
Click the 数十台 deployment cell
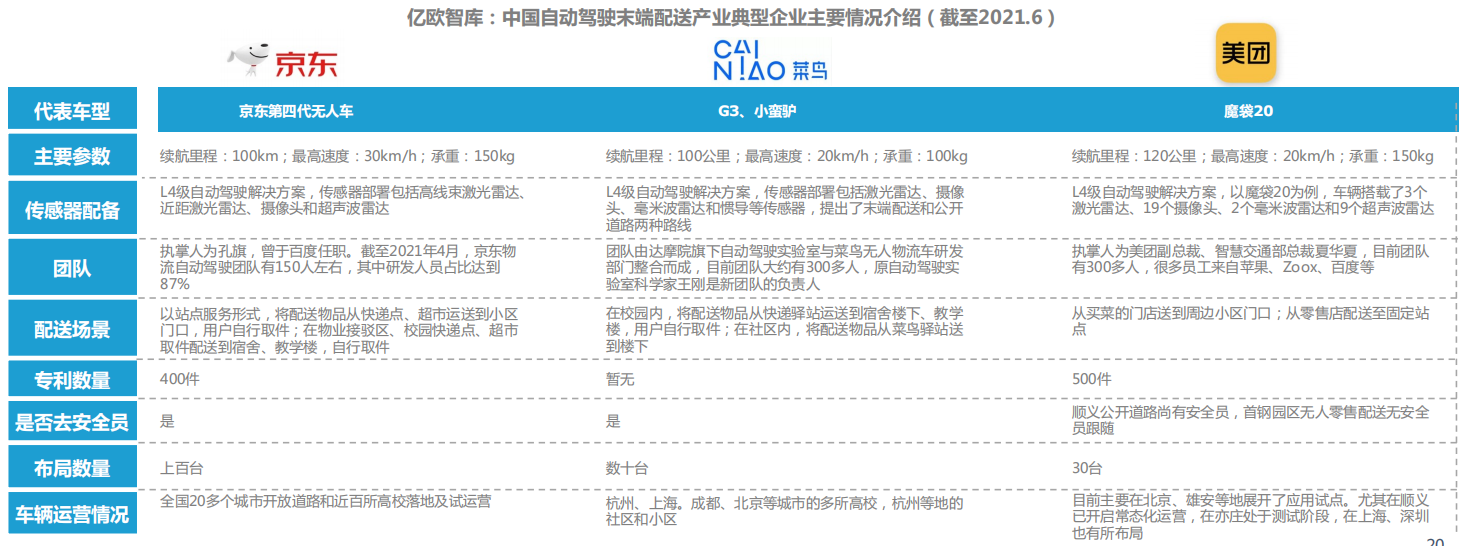coord(627,468)
